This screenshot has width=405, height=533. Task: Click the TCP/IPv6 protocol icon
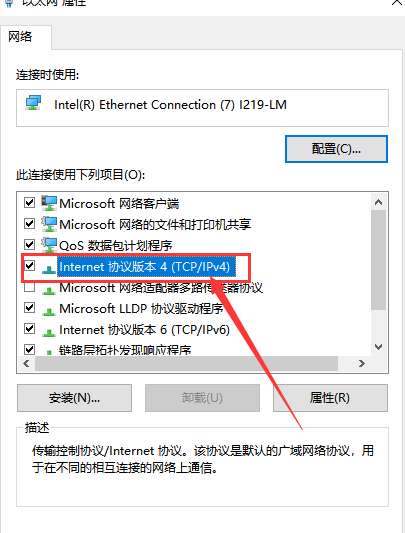tap(49, 332)
